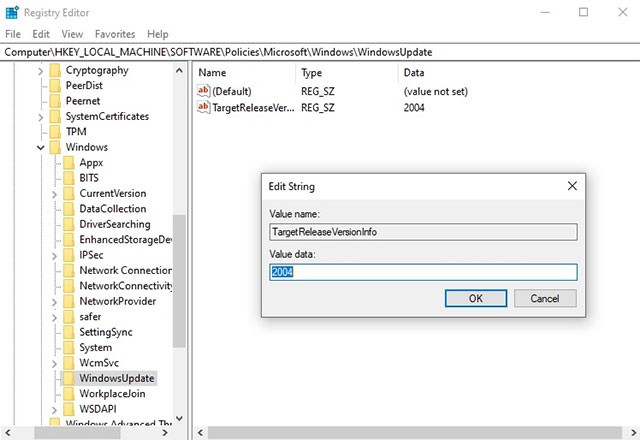Close the Edit String dialog

point(571,186)
